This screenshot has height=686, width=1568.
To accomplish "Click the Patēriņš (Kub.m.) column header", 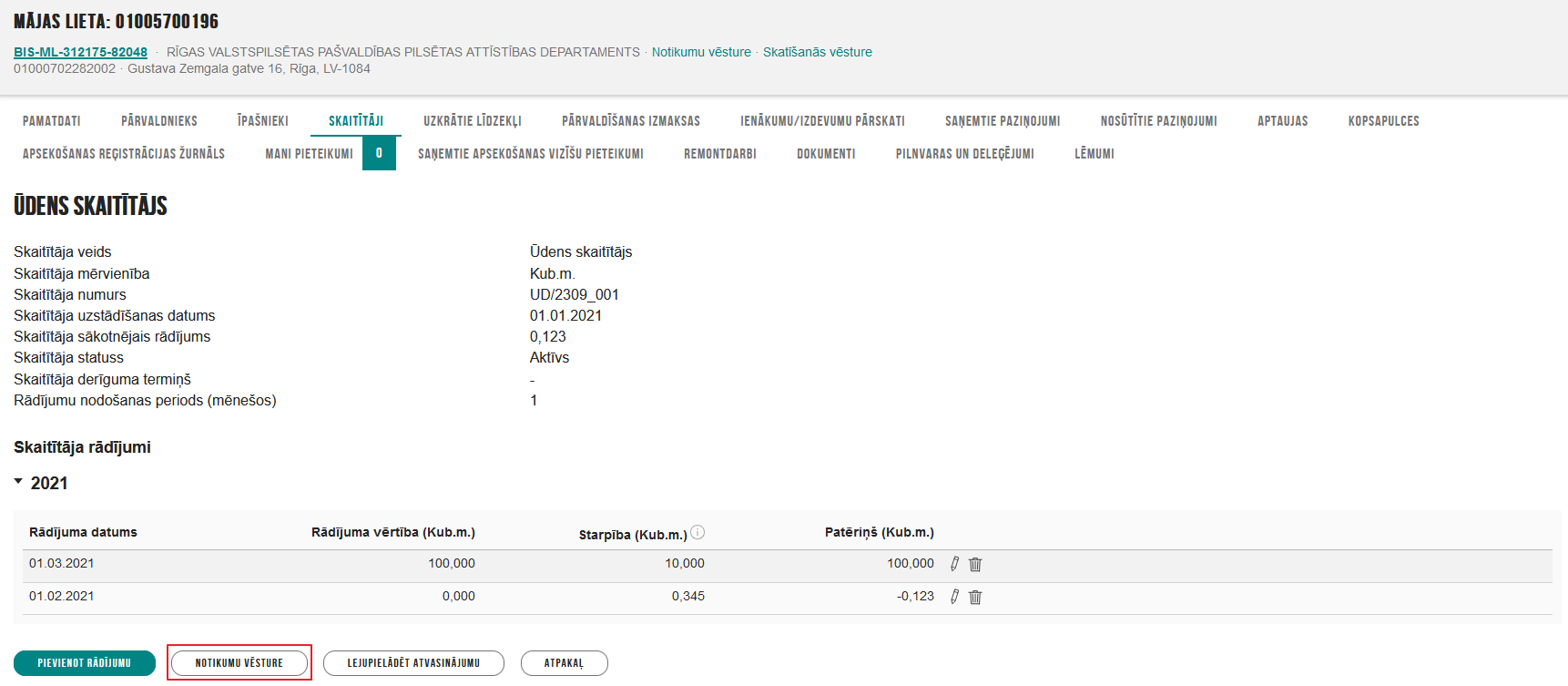I will (x=880, y=532).
